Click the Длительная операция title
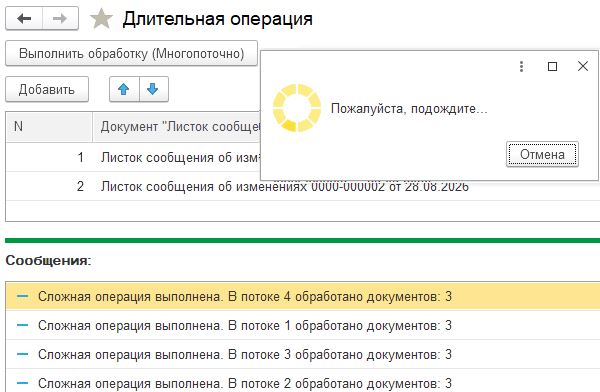 coord(217,19)
